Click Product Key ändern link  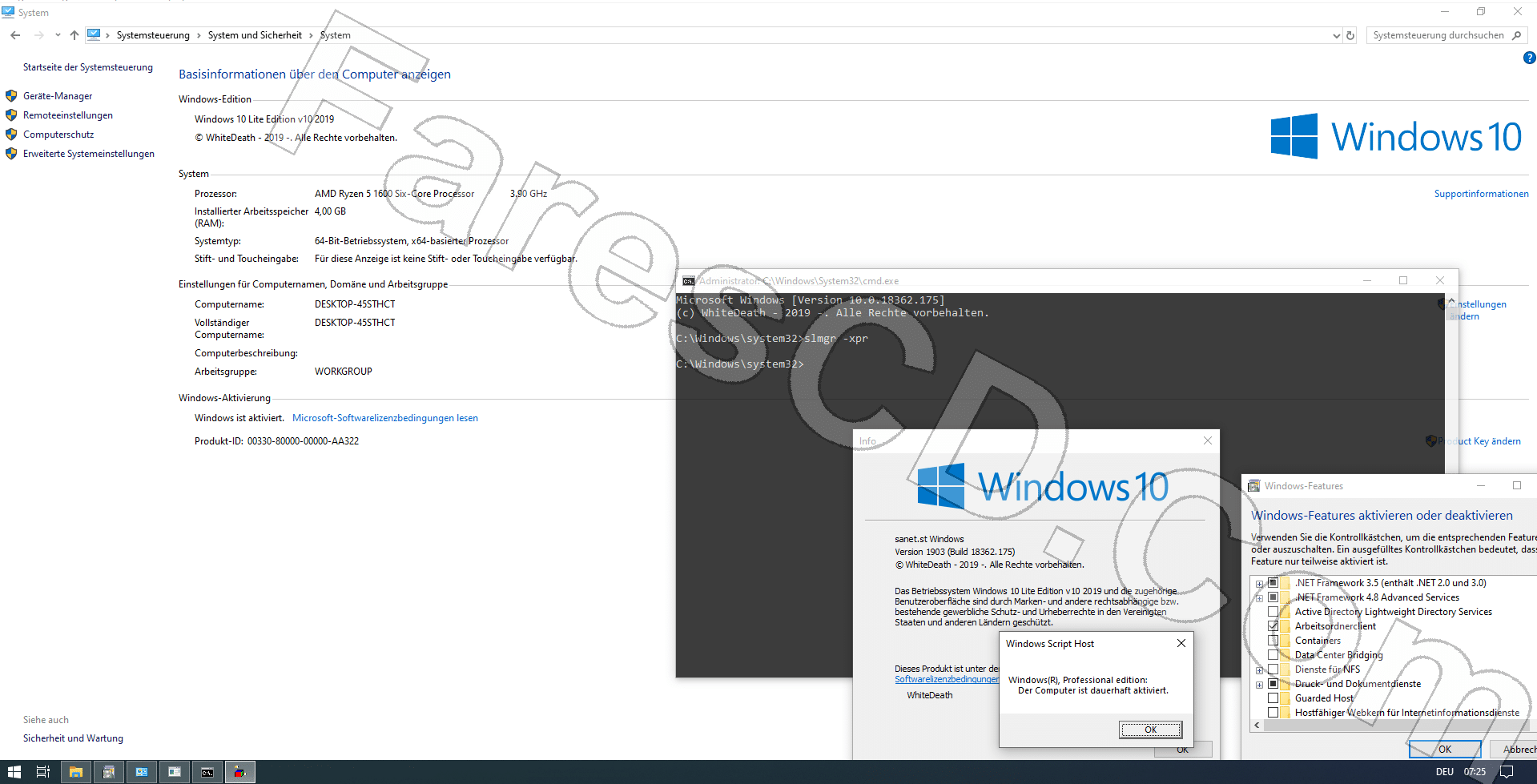click(x=1479, y=441)
